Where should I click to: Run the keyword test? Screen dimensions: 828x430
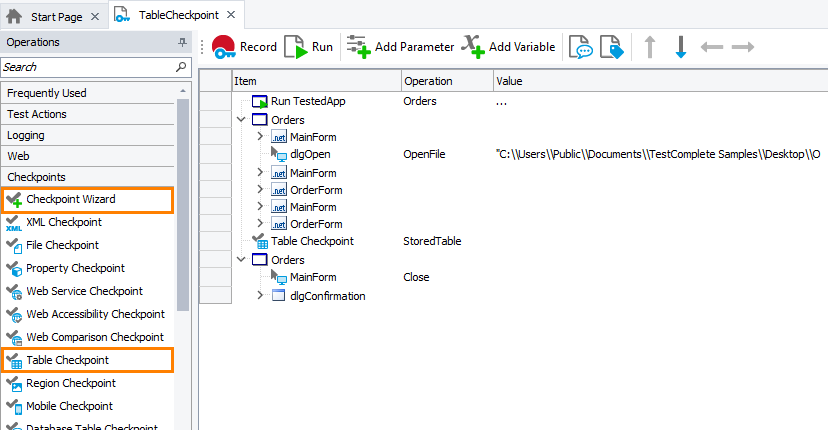coord(309,47)
